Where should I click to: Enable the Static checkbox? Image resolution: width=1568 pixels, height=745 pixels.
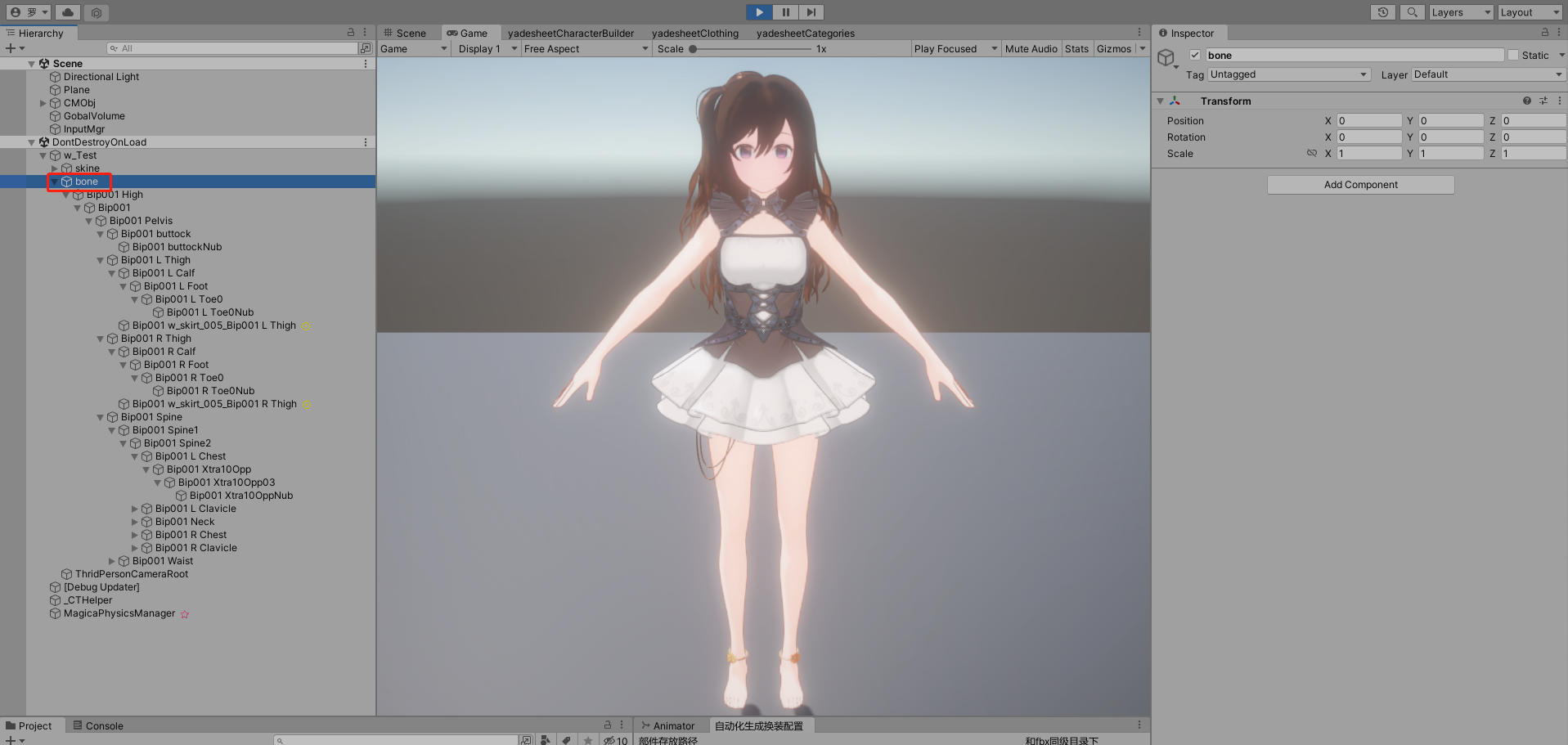[1513, 55]
